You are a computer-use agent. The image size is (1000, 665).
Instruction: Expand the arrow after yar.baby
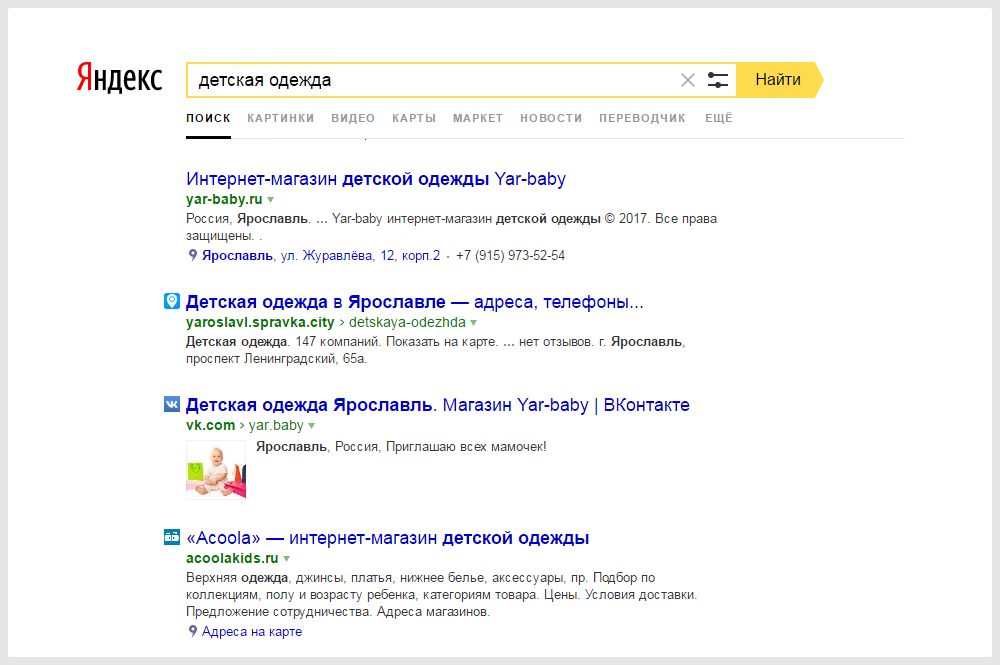311,426
